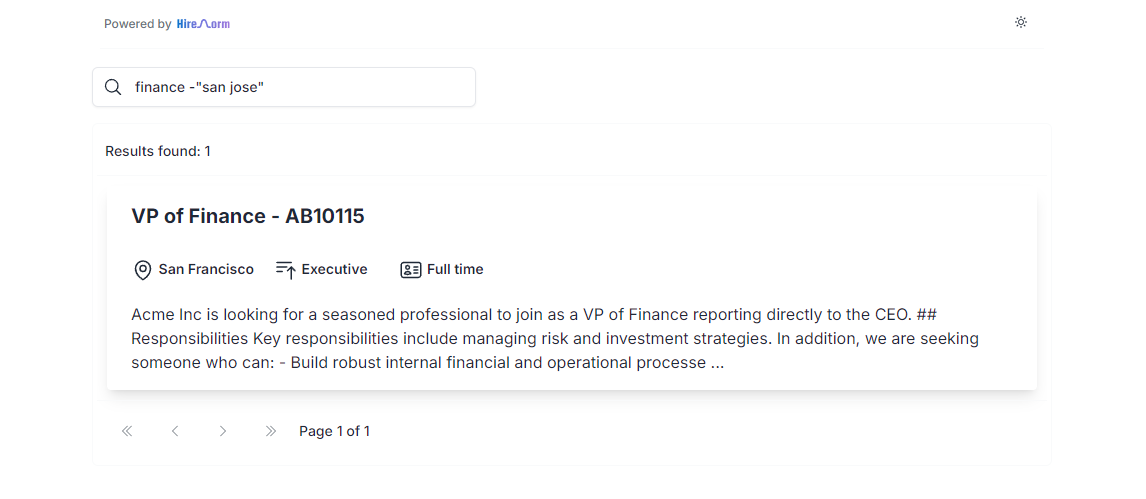Click the Executive level label
This screenshot has height=499, width=1146.
point(335,270)
